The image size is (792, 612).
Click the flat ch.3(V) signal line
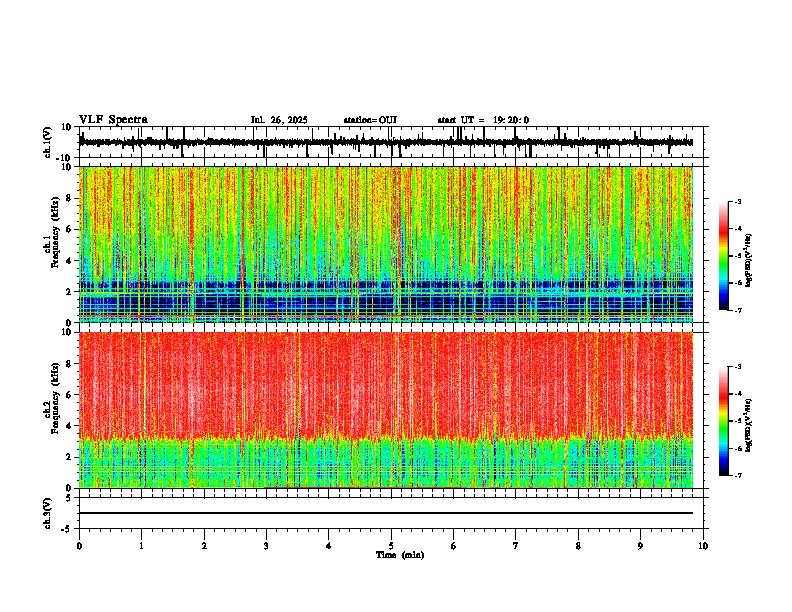coord(386,513)
